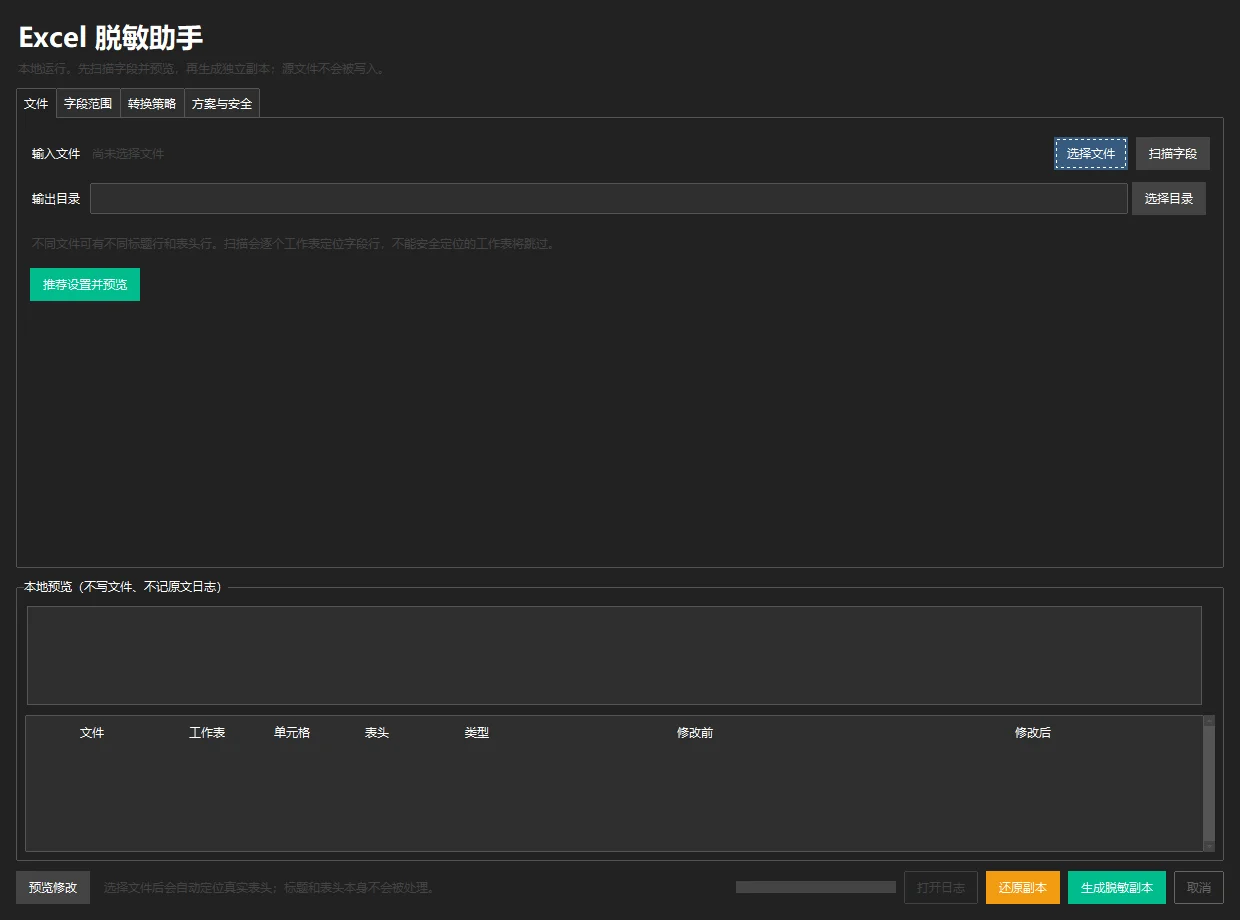Click inside the 本地预览 text area
Viewport: 1240px width, 920px height.
pos(614,655)
